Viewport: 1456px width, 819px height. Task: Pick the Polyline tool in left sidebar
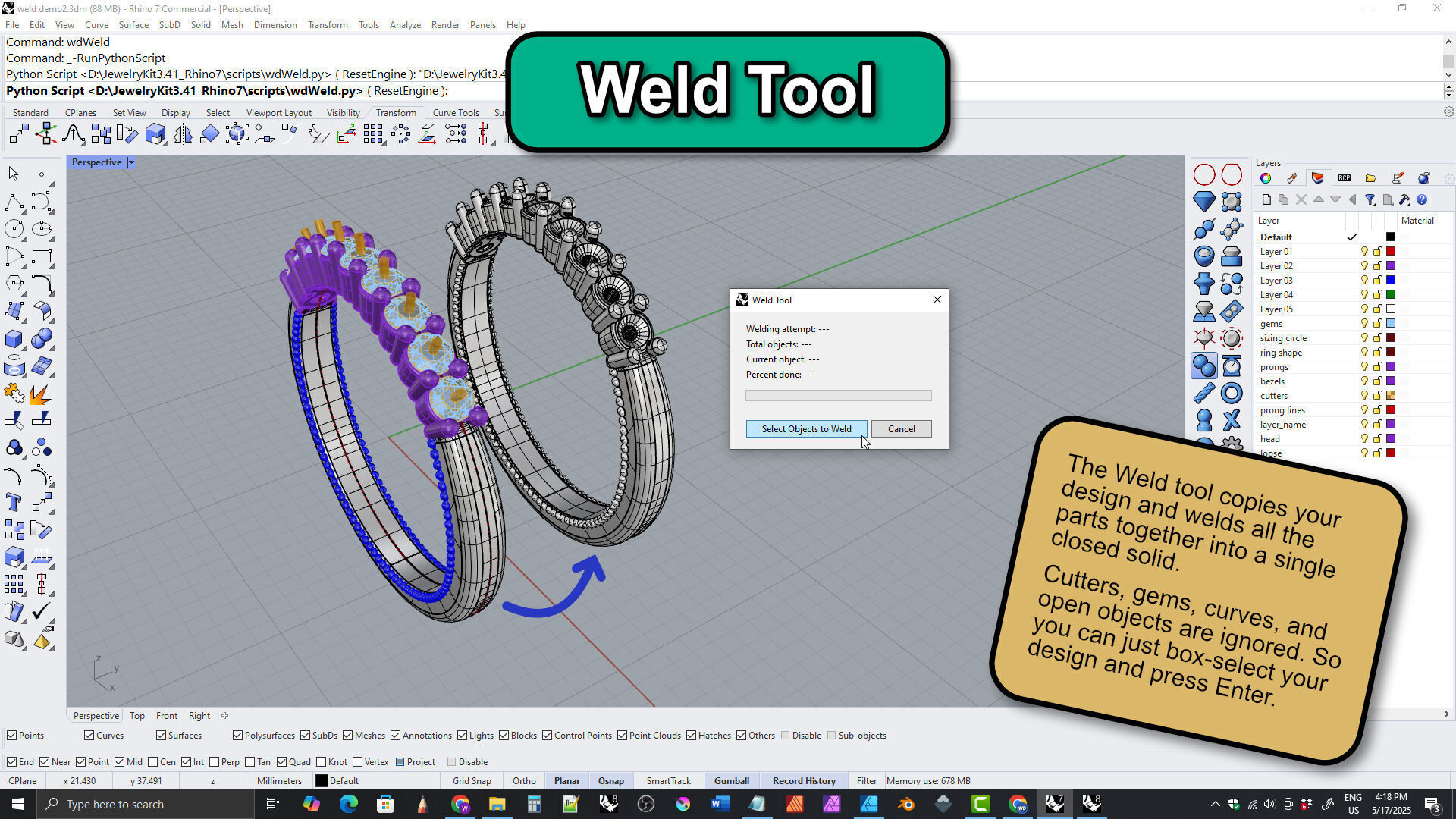click(x=14, y=202)
